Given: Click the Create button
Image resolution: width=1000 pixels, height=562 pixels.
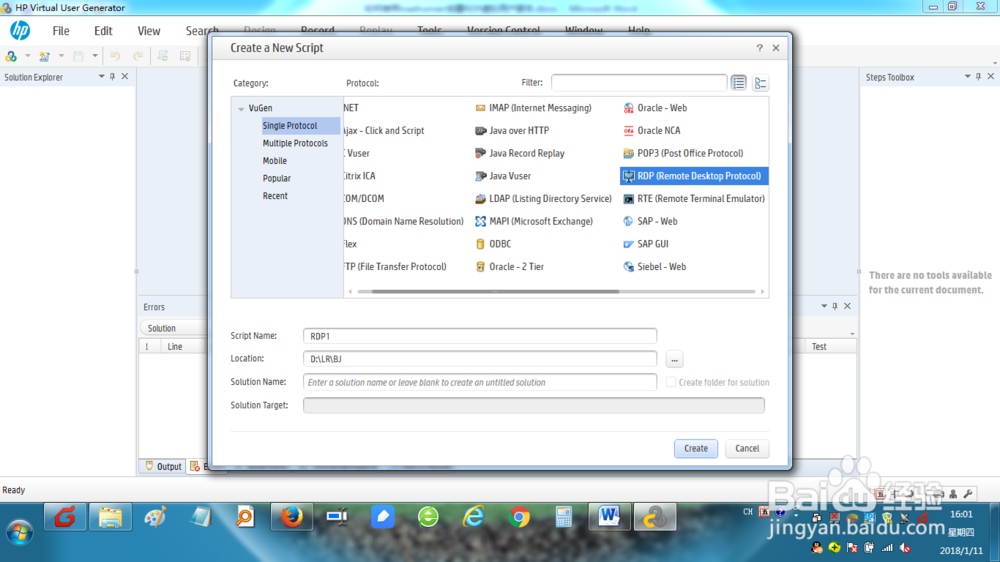Looking at the screenshot, I should 696,448.
